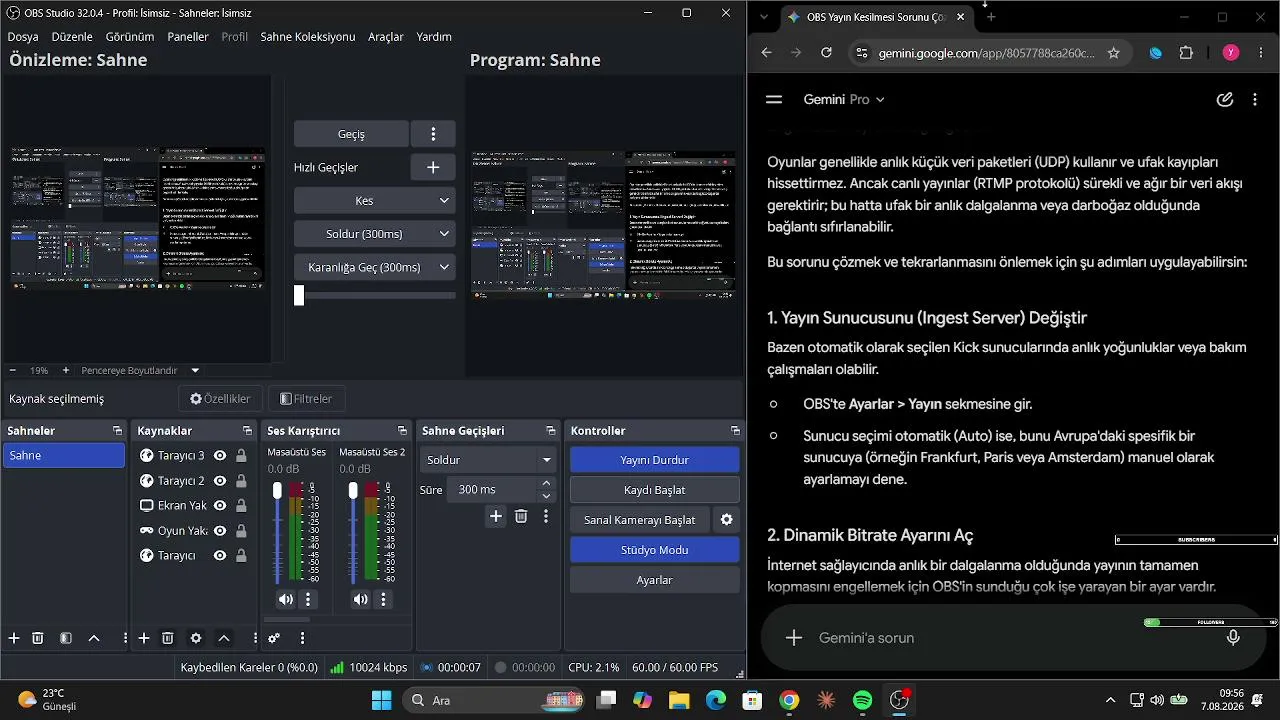This screenshot has height=720, width=1280.
Task: Add a new scene with the plus icon
Action: (x=14, y=638)
